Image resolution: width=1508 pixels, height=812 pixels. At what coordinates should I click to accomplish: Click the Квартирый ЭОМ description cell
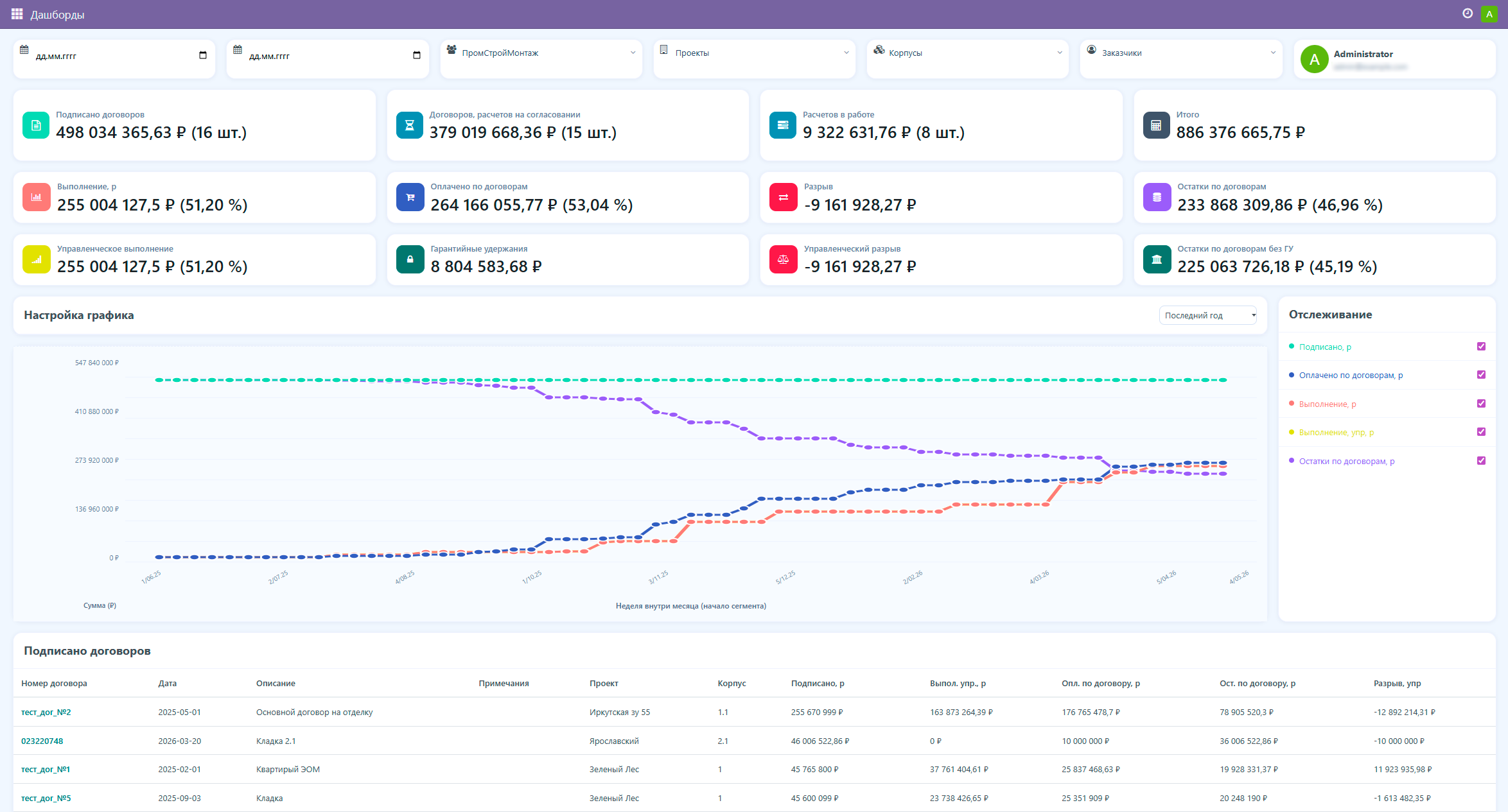click(288, 769)
